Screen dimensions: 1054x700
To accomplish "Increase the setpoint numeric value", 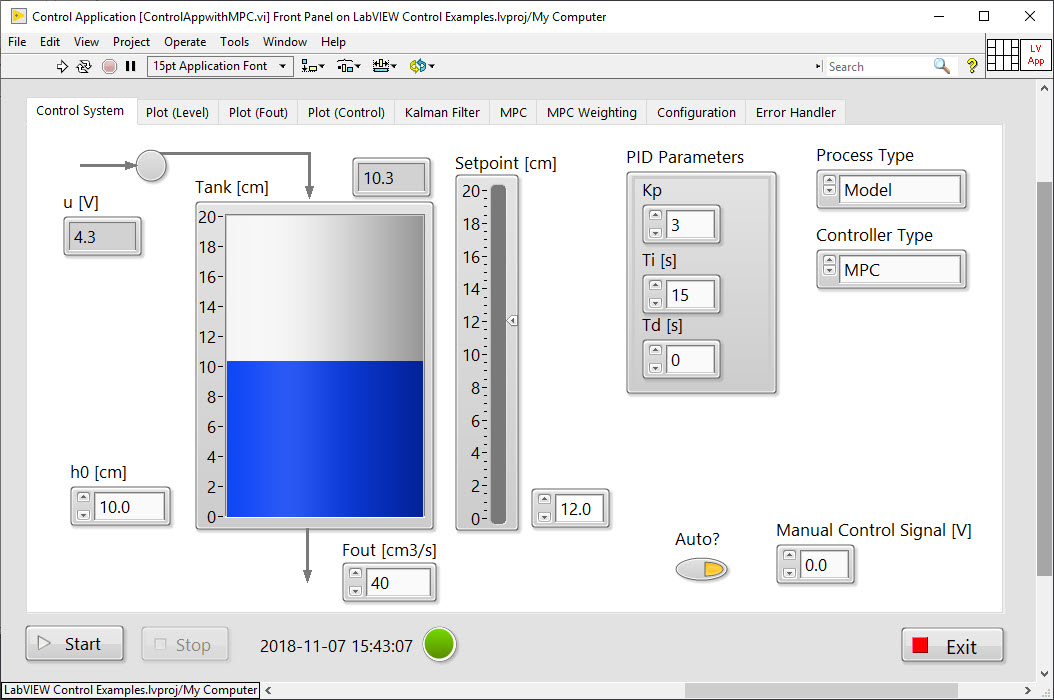I will (544, 499).
